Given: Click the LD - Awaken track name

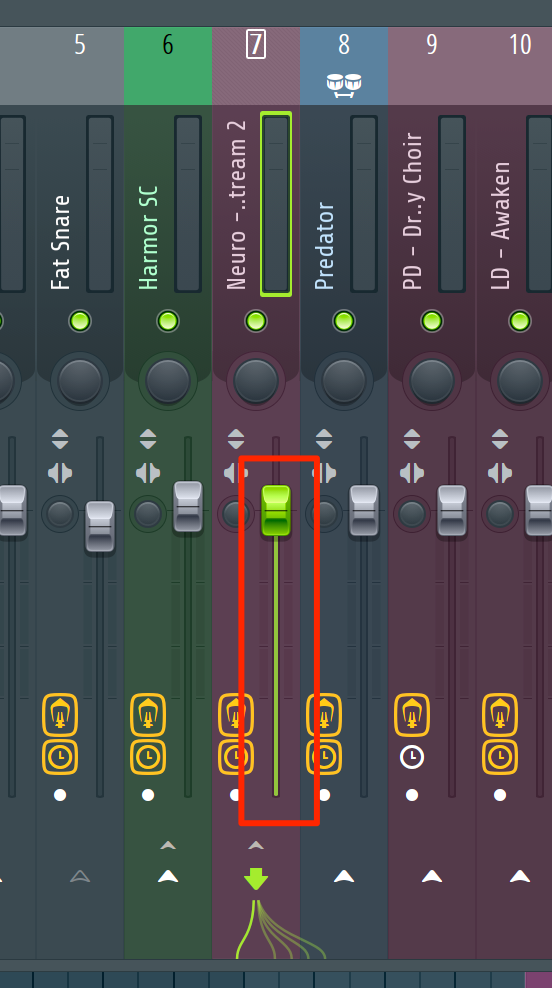Looking at the screenshot, I should (x=500, y=226).
